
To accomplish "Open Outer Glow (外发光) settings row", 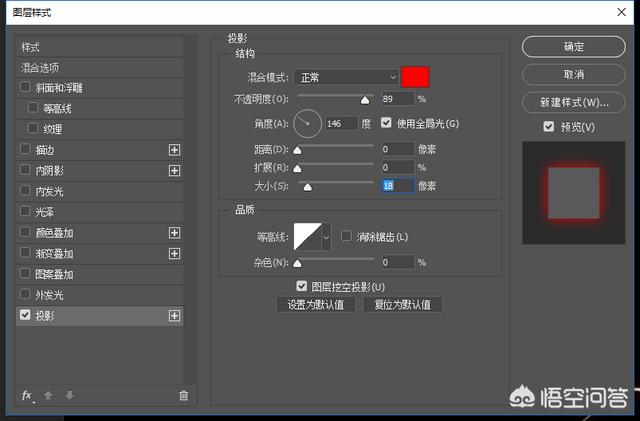I will 100,295.
